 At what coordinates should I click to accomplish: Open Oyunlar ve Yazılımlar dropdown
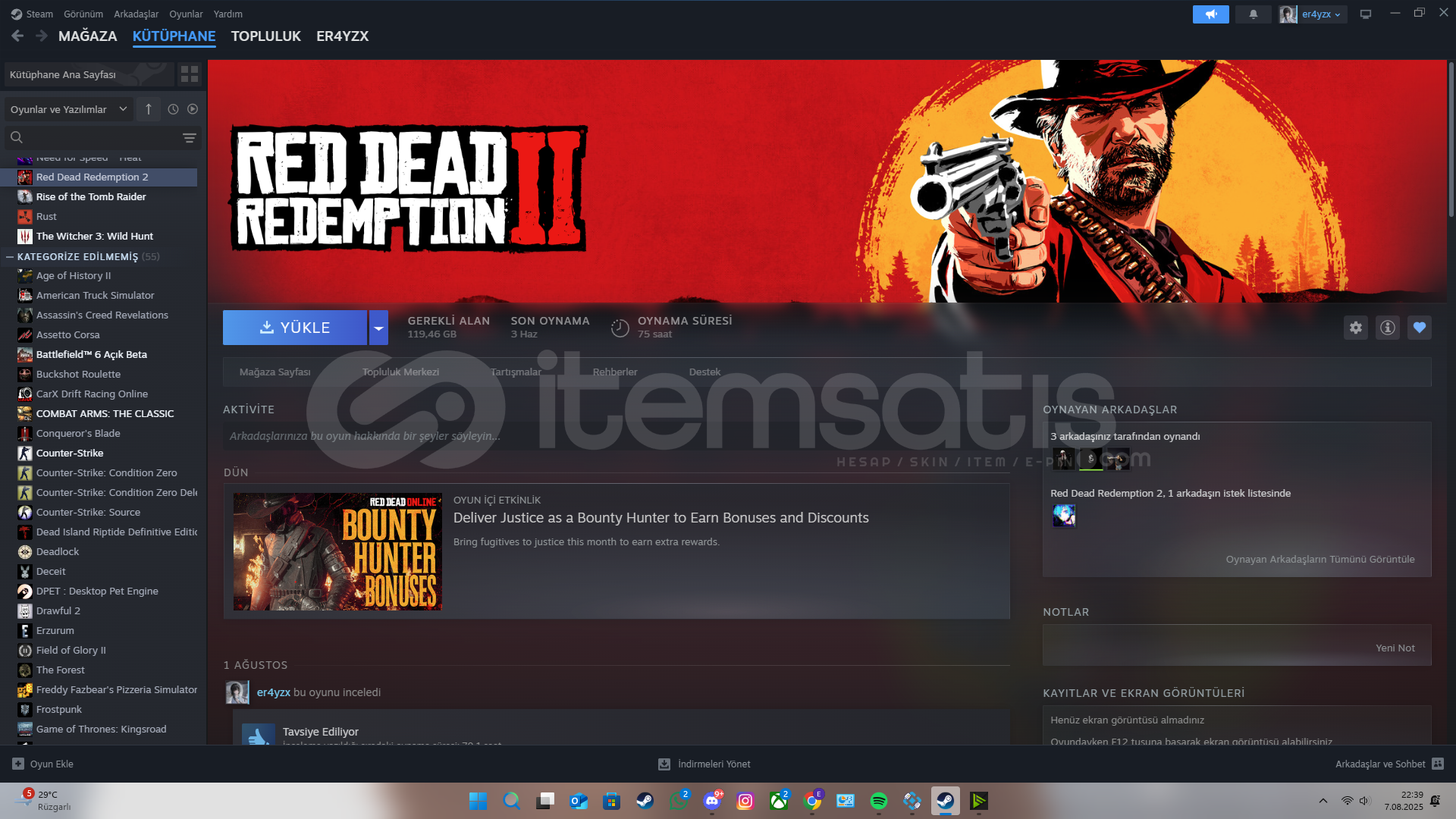click(68, 109)
